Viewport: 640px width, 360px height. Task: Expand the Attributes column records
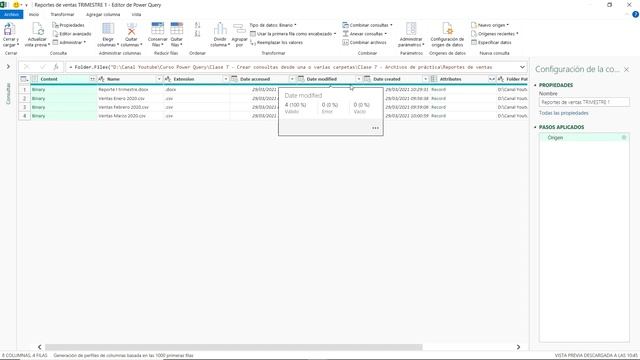click(x=492, y=79)
